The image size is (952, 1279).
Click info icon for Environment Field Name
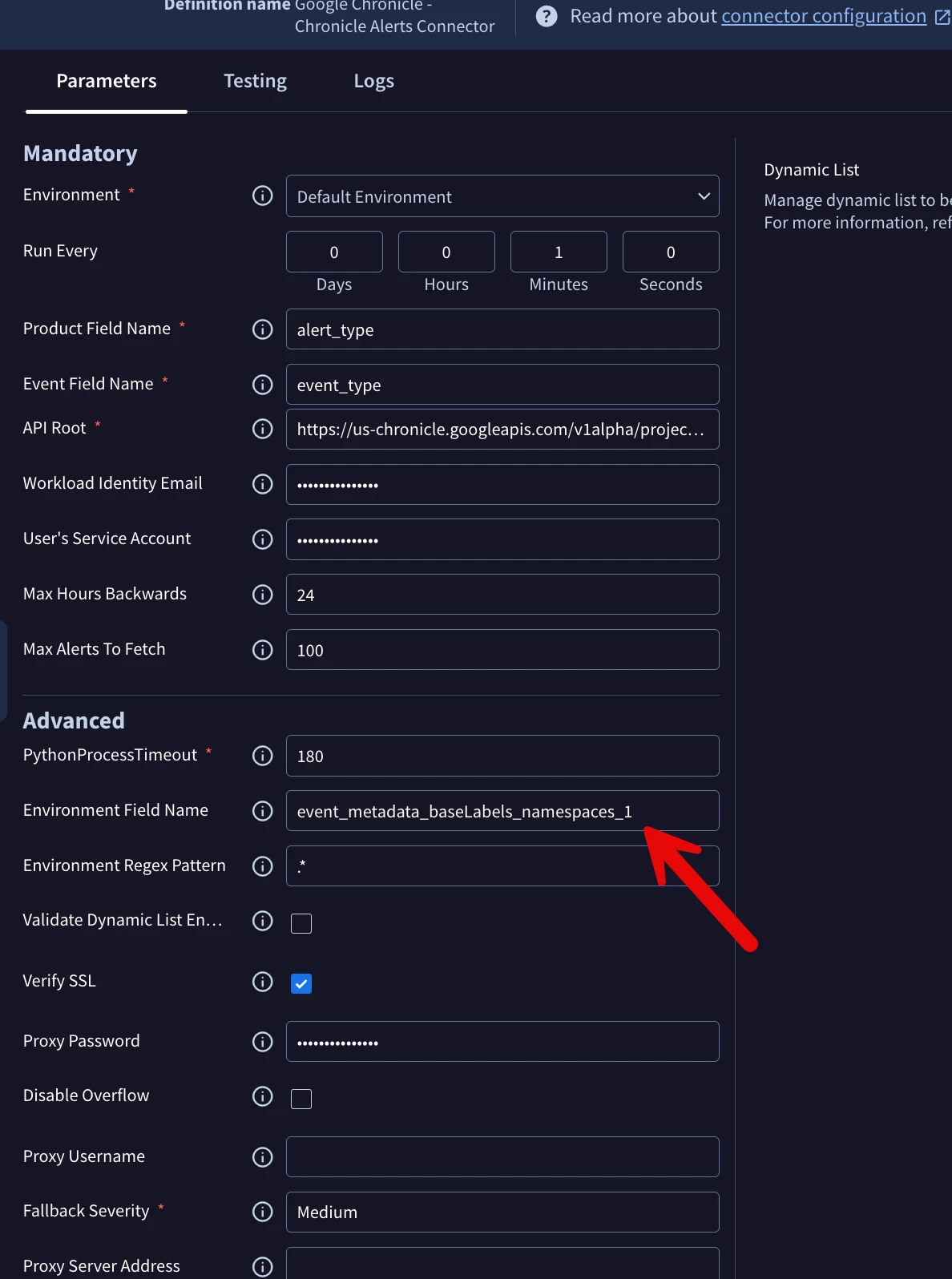(x=263, y=811)
